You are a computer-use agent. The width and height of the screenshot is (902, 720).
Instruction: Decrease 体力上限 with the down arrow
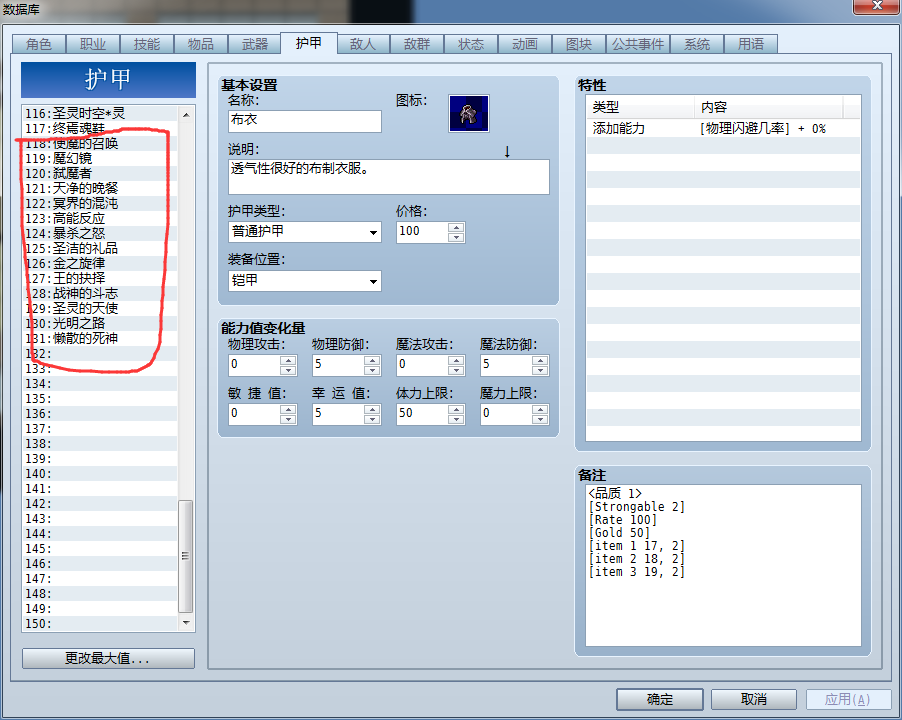tap(456, 419)
